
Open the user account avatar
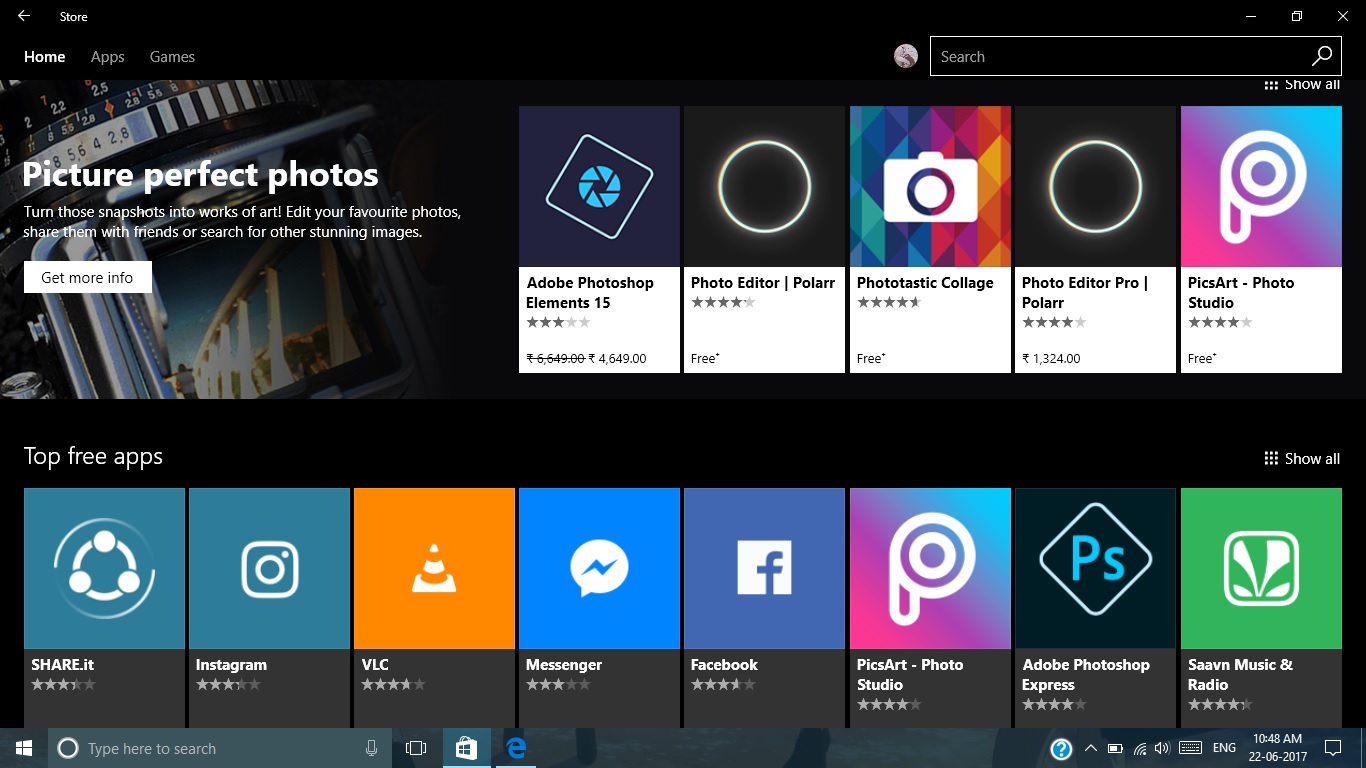906,56
